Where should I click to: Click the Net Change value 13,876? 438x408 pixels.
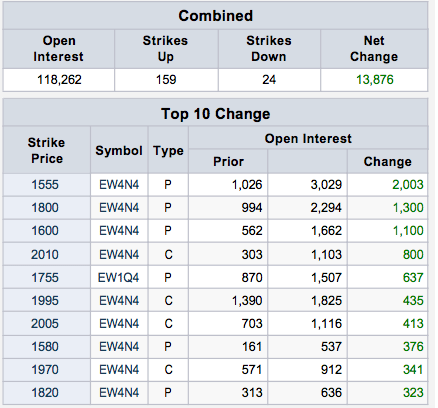pos(375,80)
